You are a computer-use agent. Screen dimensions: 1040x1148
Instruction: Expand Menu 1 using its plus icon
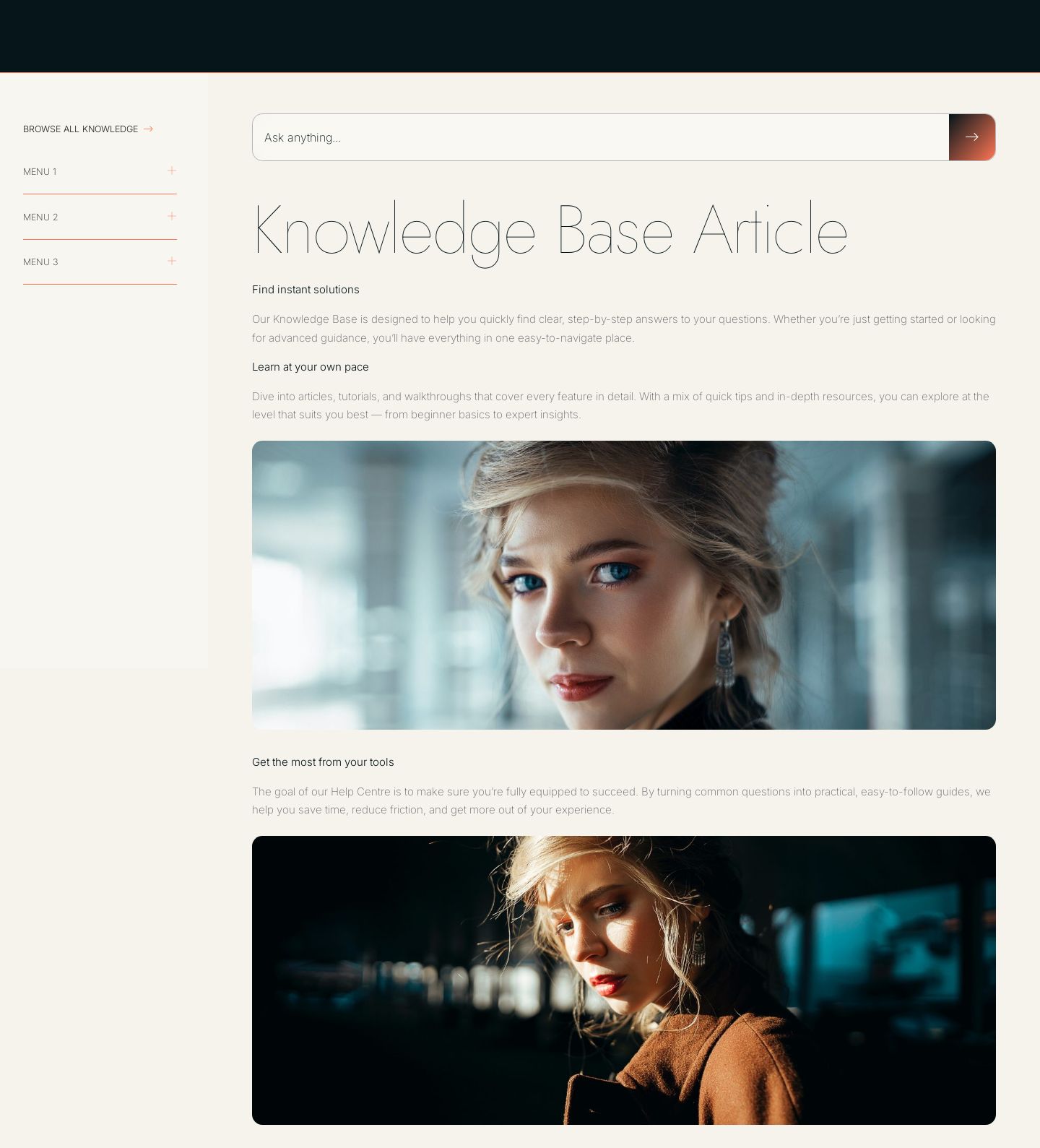click(172, 171)
